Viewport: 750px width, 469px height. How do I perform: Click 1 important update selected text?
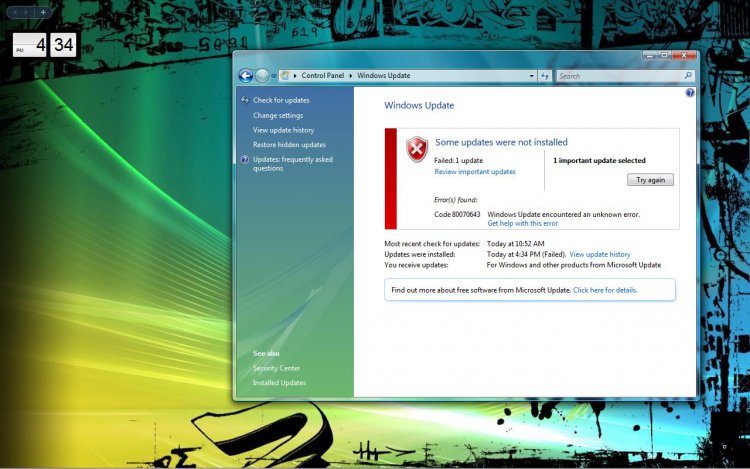599,161
